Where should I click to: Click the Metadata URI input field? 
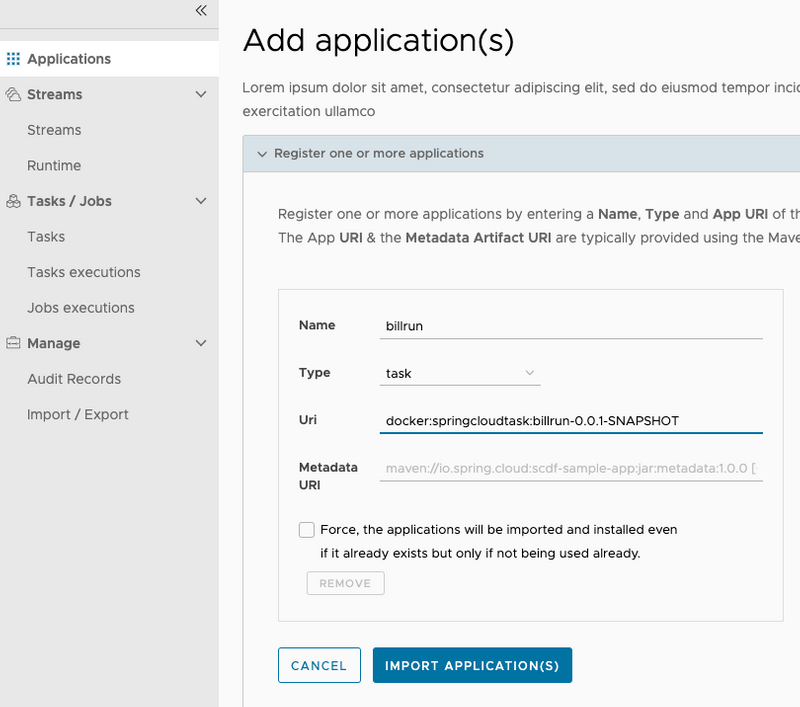[570, 468]
